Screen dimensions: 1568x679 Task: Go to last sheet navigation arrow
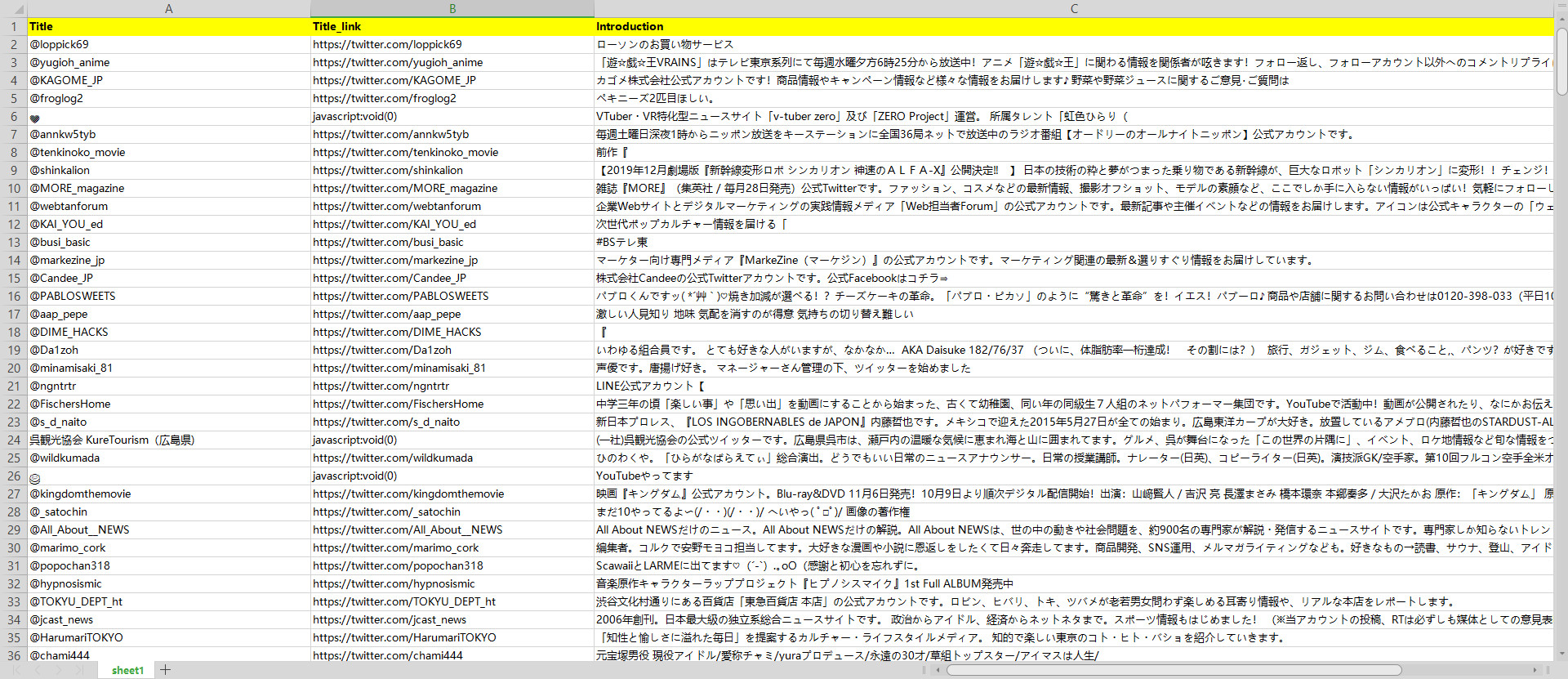coord(79,670)
